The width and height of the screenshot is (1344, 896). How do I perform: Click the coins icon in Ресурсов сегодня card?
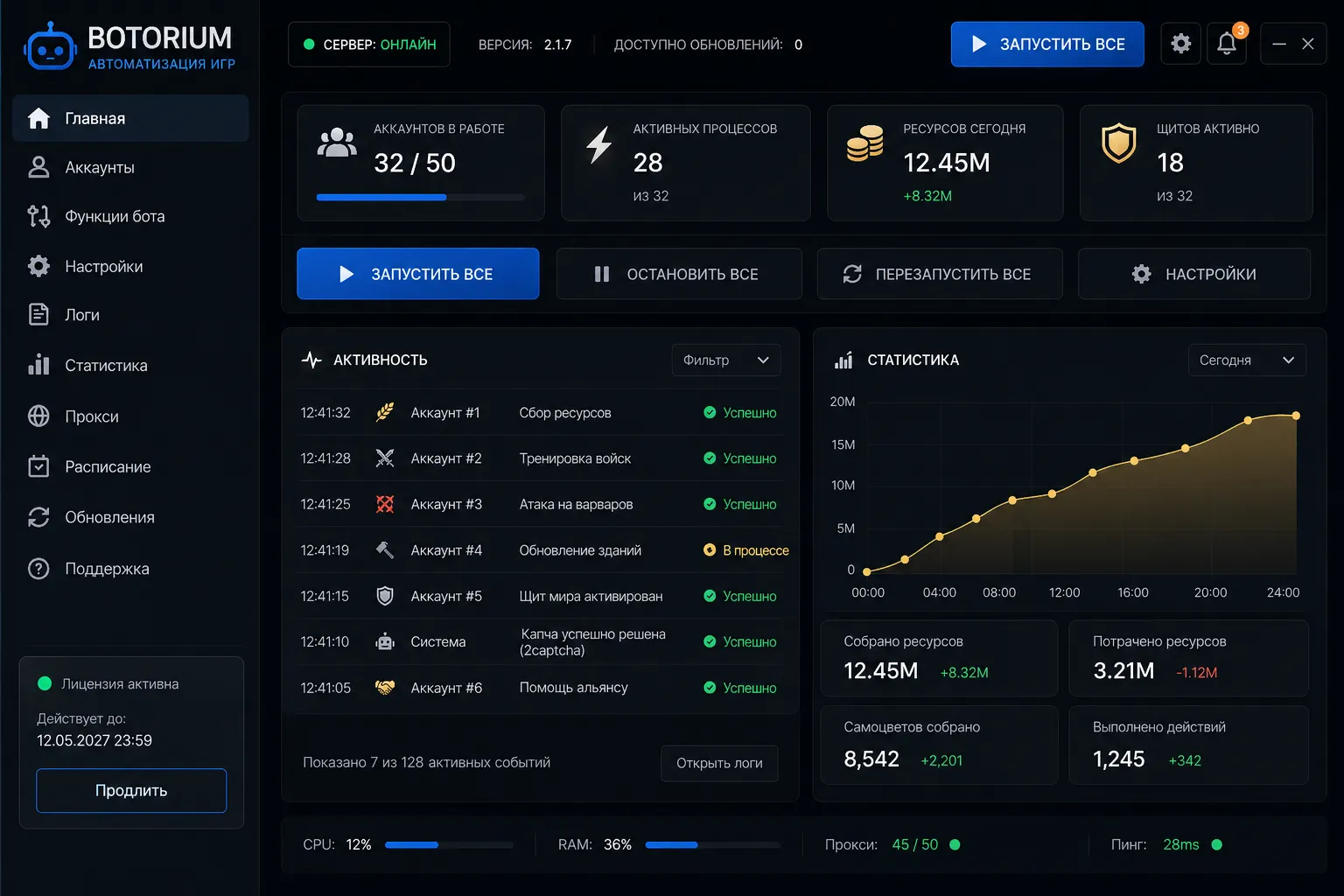click(x=864, y=143)
